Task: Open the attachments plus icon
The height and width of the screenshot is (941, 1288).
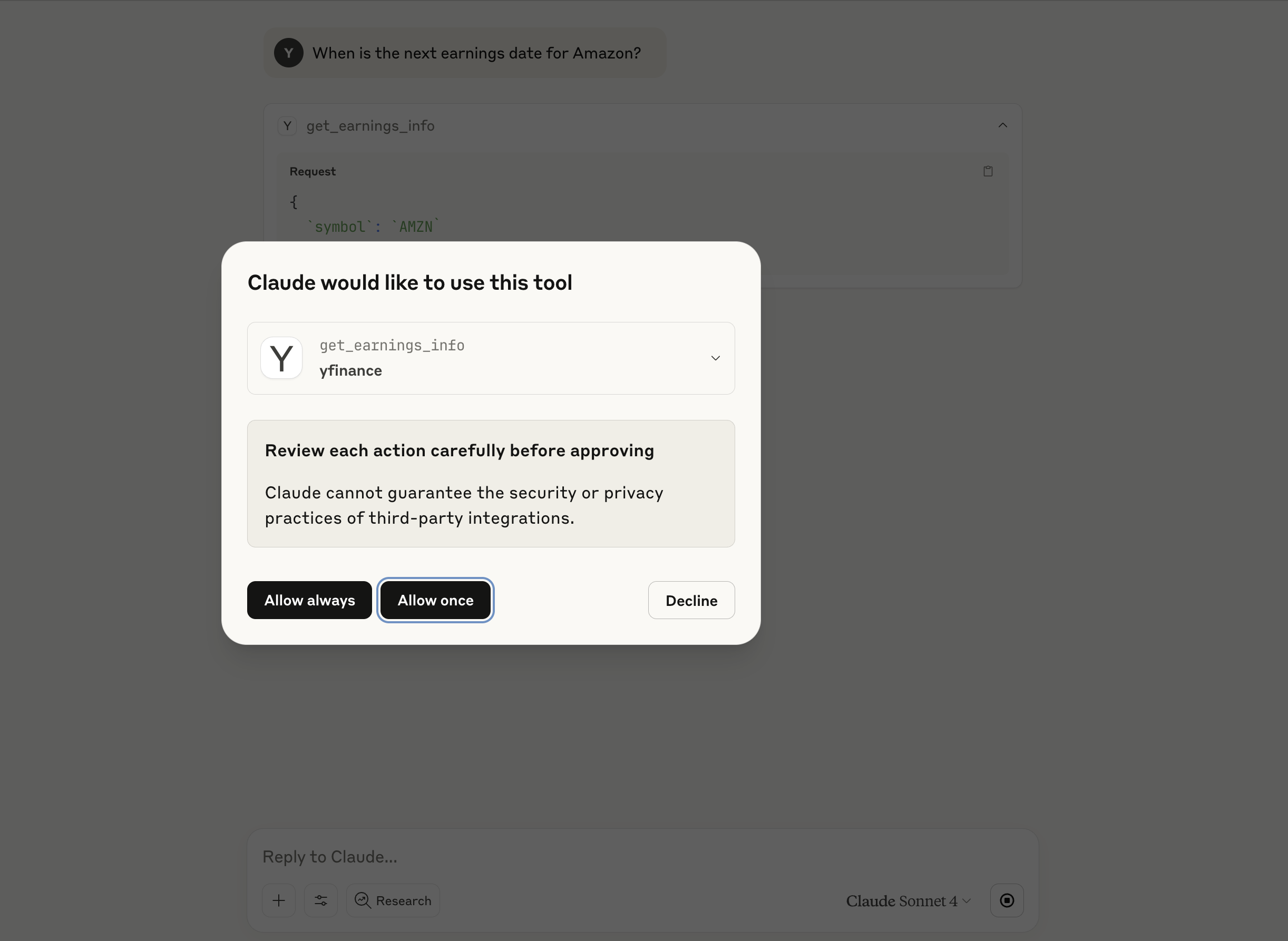Action: (x=279, y=900)
